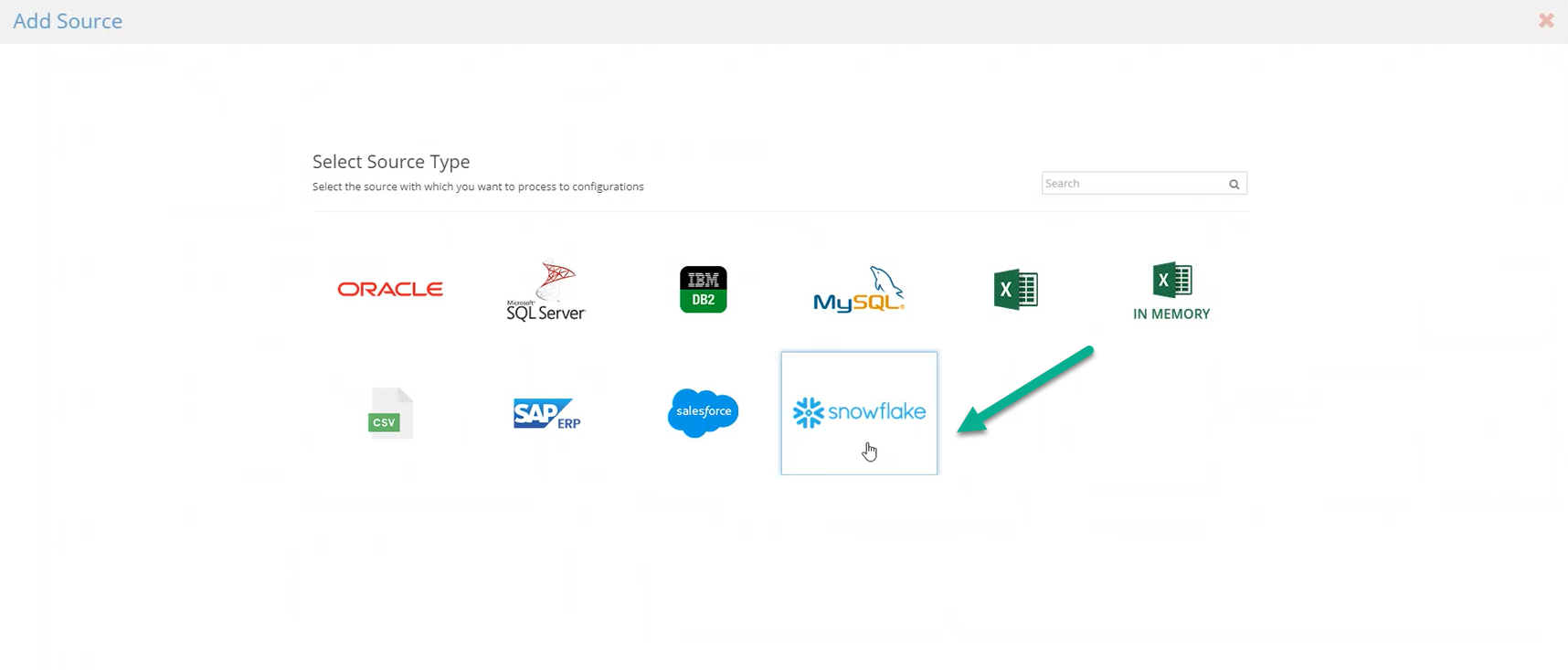Select the SAP ERP source
This screenshot has width=1568, height=670.
(x=546, y=413)
